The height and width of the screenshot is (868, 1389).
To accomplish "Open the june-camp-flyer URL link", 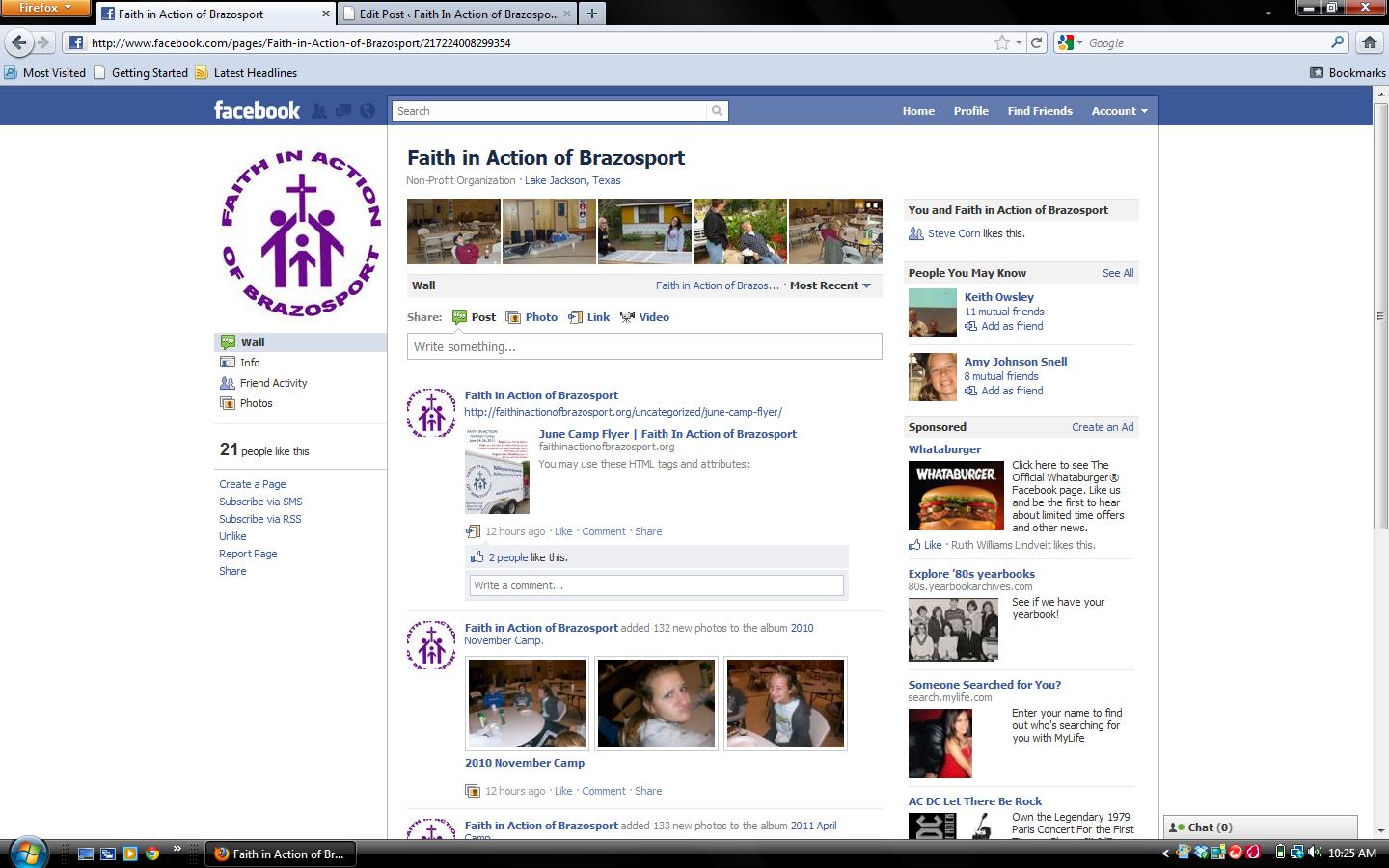I will (x=623, y=412).
